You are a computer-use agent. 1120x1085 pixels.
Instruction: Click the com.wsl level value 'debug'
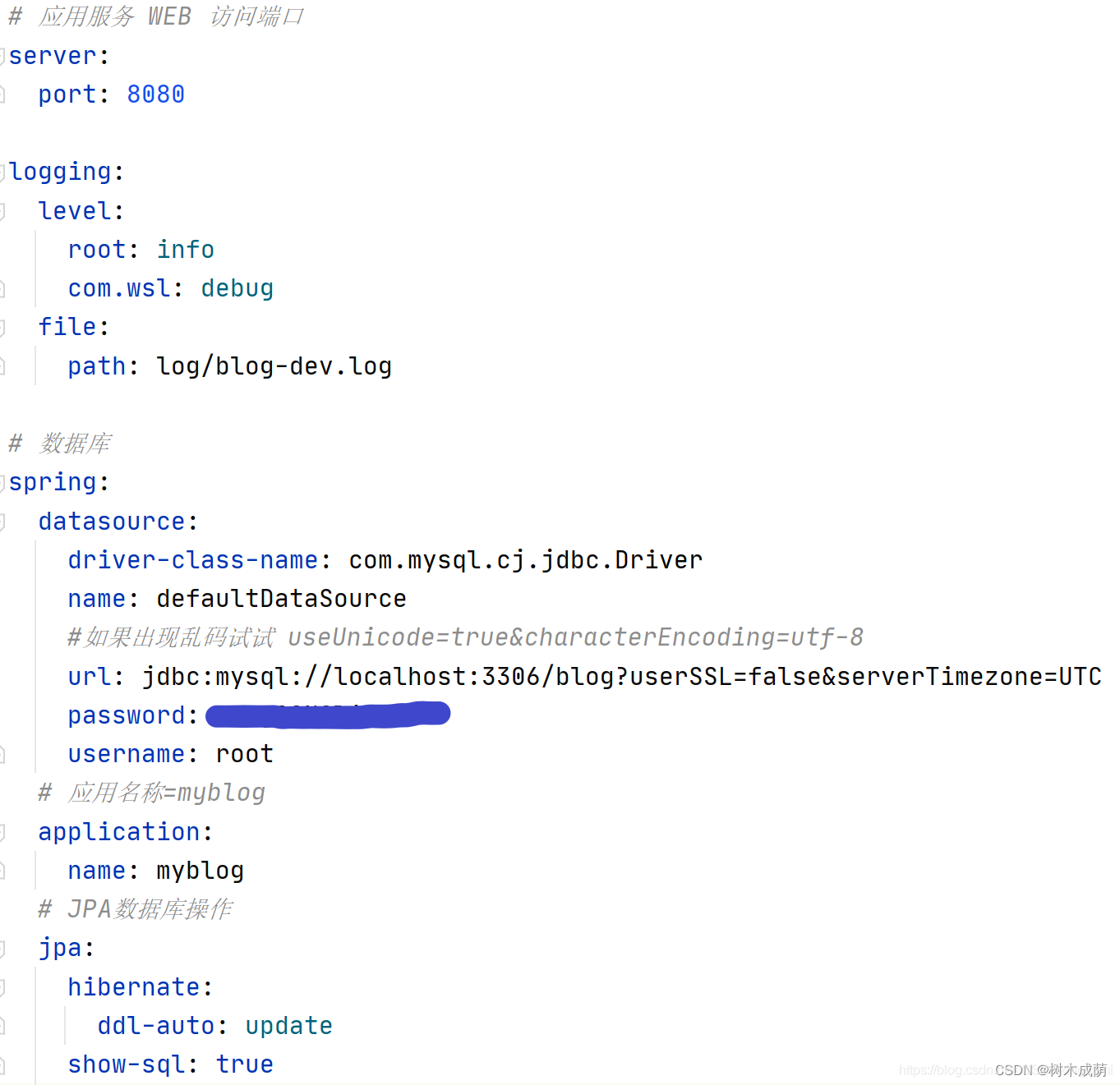[x=237, y=288]
